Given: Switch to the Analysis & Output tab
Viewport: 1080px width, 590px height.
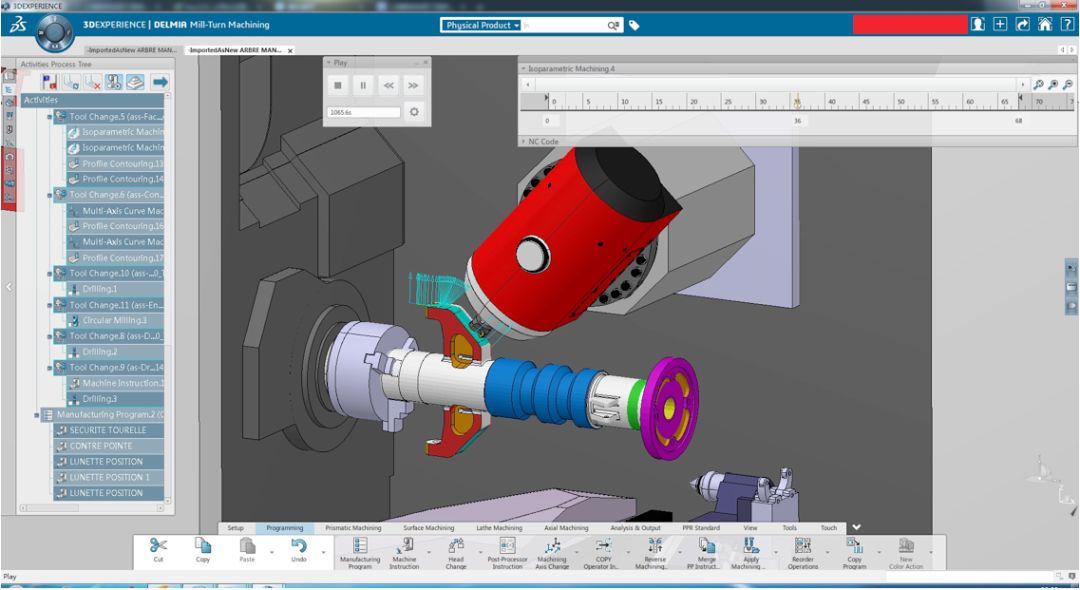Looking at the screenshot, I should point(636,528).
